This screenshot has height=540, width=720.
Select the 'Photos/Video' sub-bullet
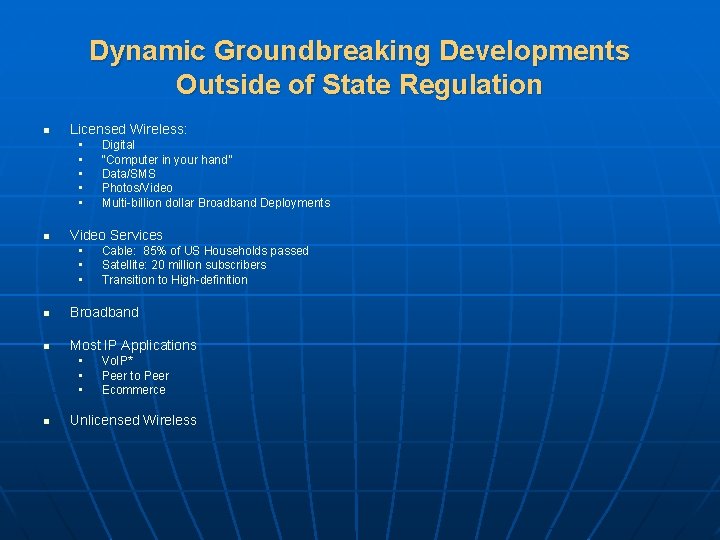[x=137, y=188]
